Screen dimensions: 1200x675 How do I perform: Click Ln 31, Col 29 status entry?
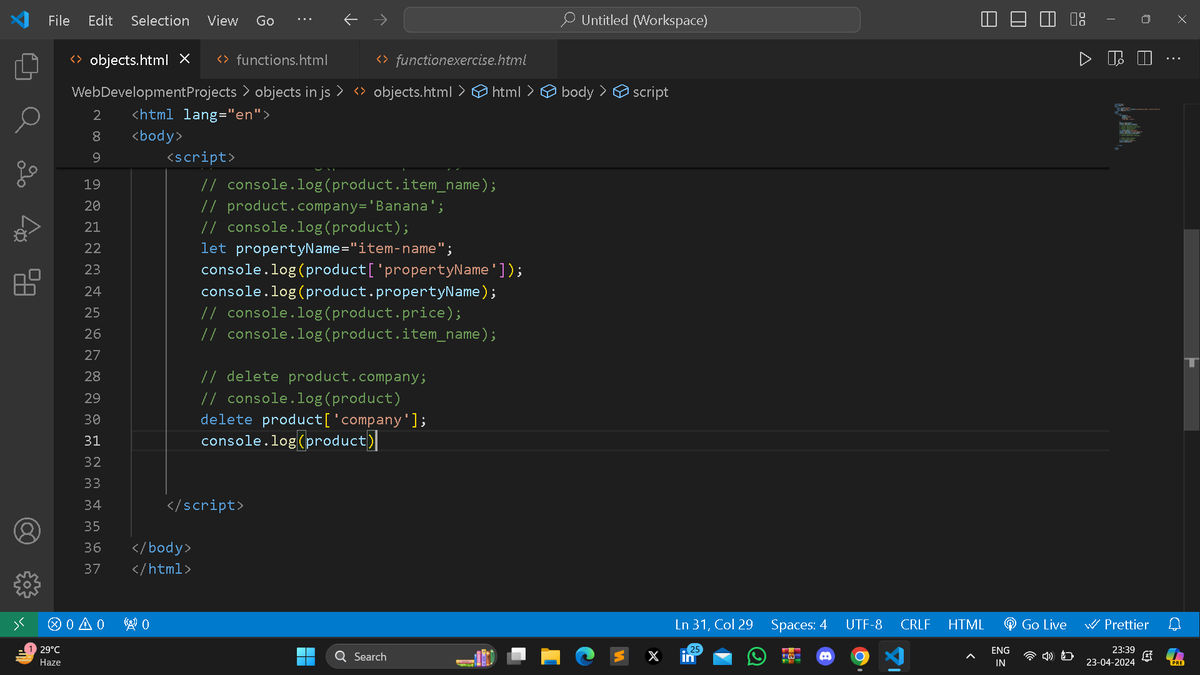coord(714,624)
